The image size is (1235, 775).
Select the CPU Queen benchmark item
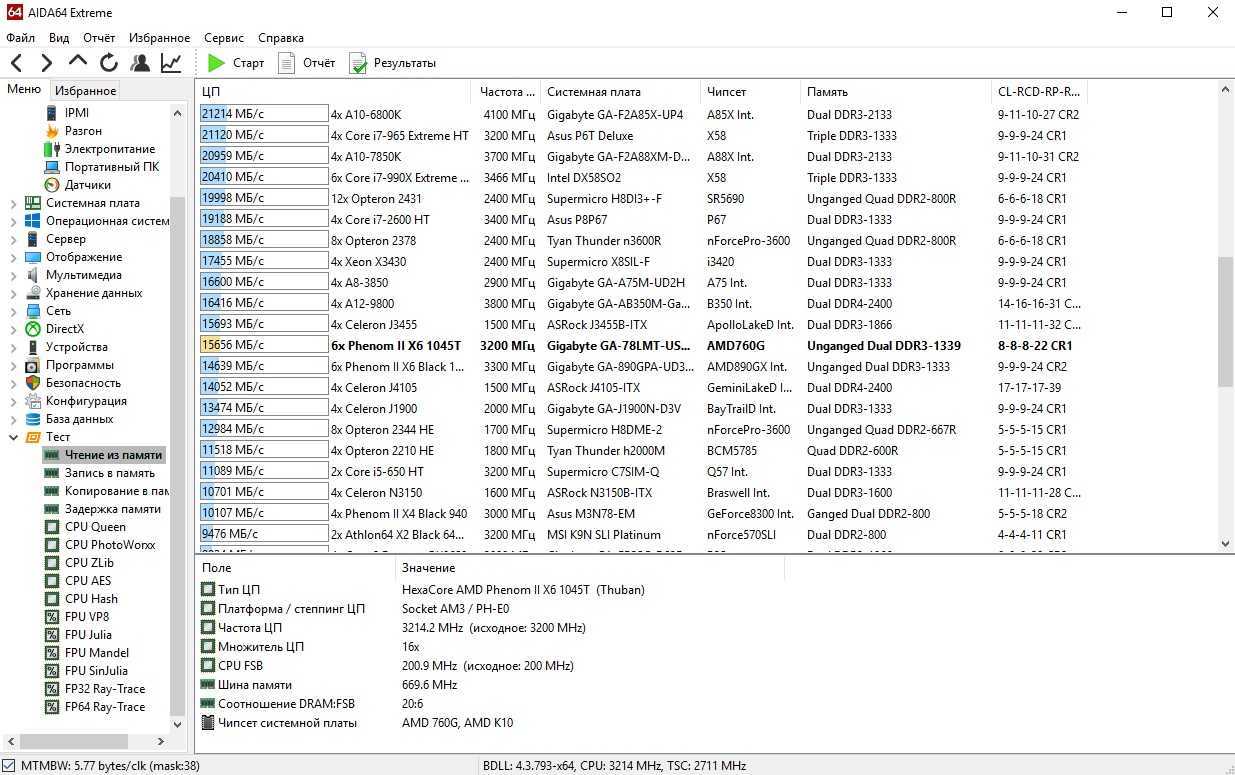94,527
